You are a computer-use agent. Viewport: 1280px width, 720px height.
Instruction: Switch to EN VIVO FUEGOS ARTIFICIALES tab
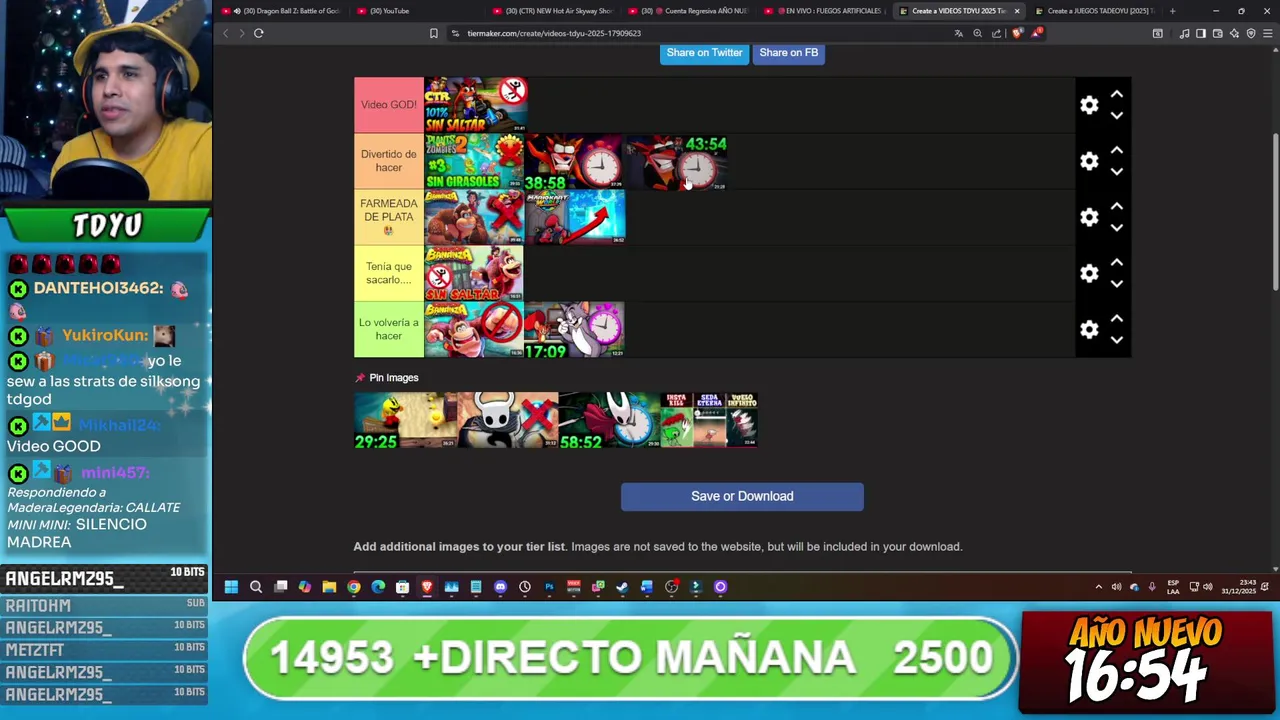[x=824, y=11]
